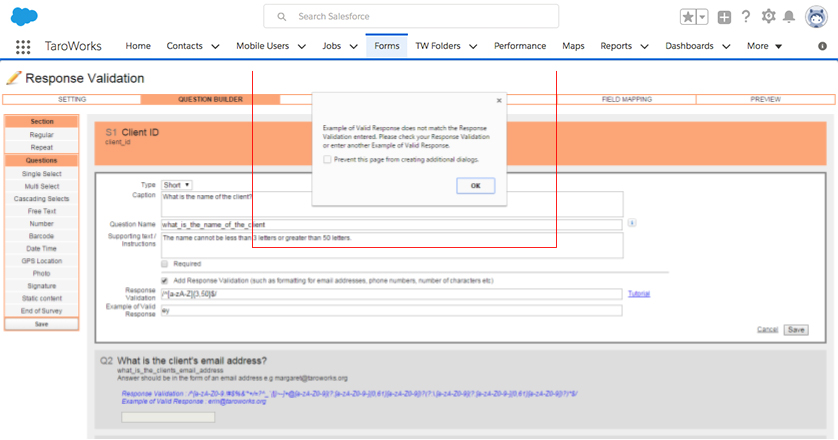
Task: Add an End of Survey element
Action: 42,311
